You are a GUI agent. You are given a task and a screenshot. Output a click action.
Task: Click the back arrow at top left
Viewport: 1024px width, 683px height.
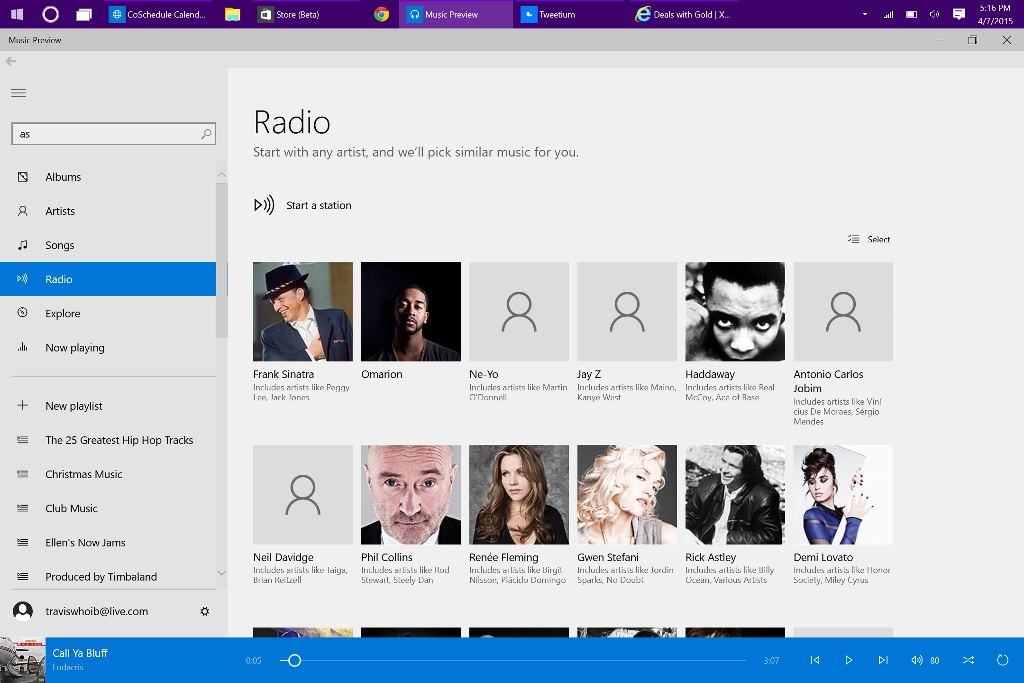pos(11,61)
